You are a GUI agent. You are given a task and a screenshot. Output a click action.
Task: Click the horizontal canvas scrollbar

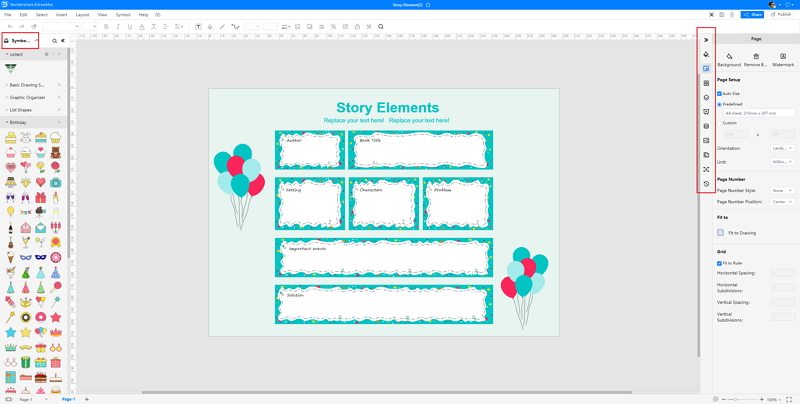(387, 392)
